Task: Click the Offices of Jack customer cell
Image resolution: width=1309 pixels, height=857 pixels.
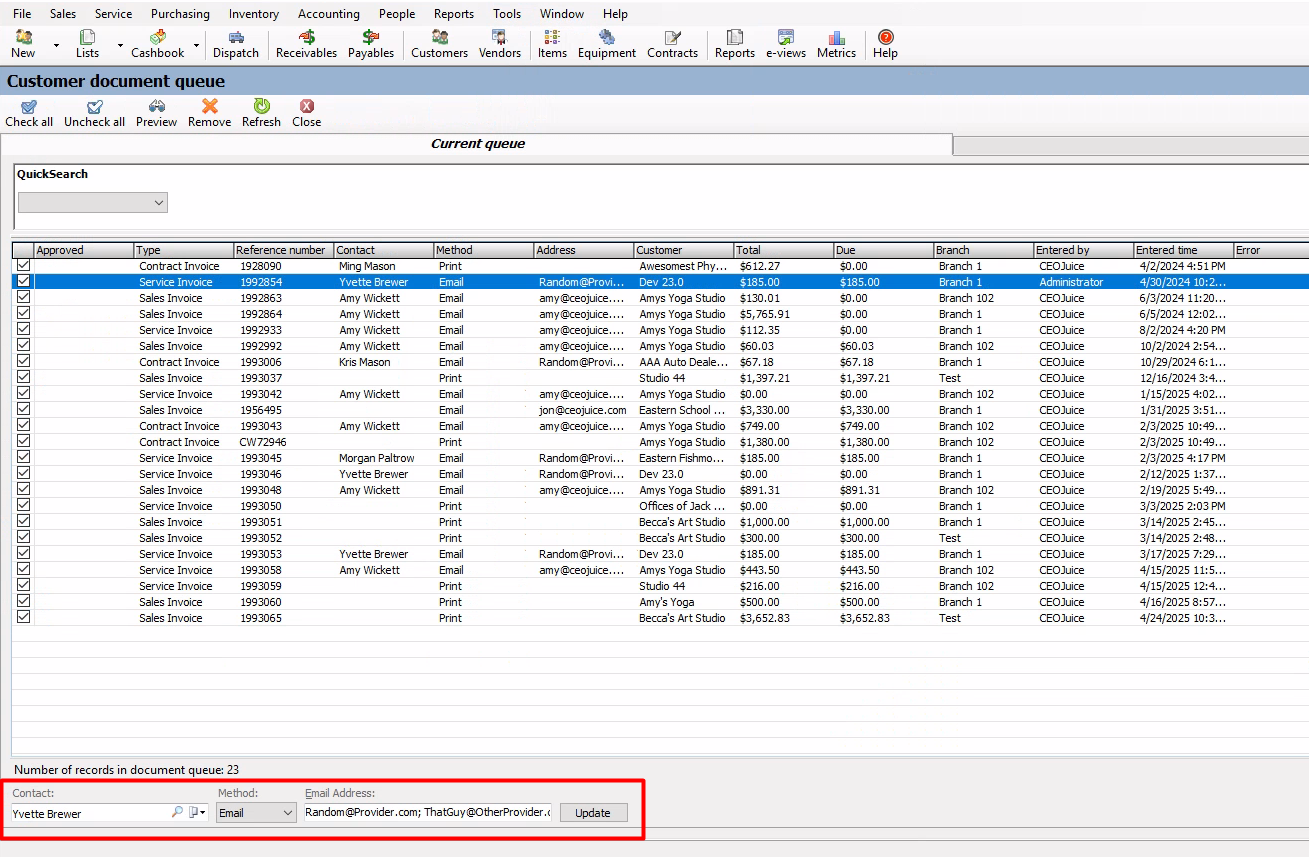Action: pos(683,506)
